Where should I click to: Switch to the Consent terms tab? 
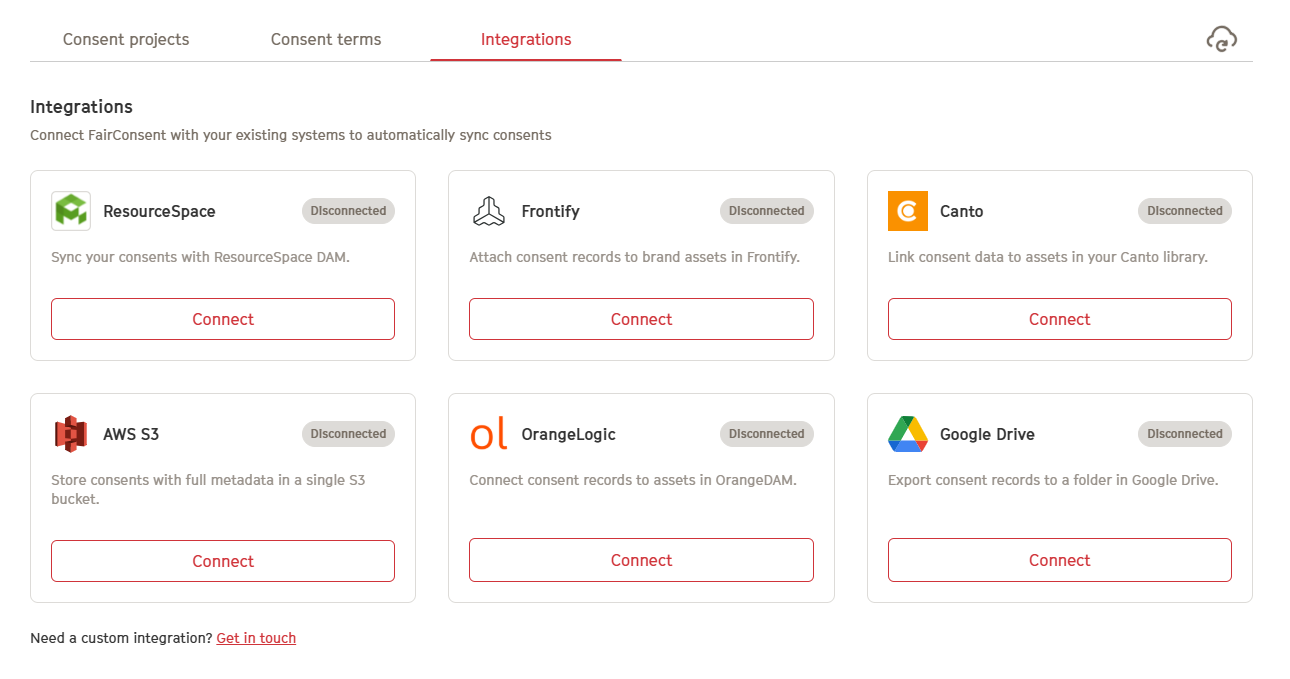coord(326,40)
